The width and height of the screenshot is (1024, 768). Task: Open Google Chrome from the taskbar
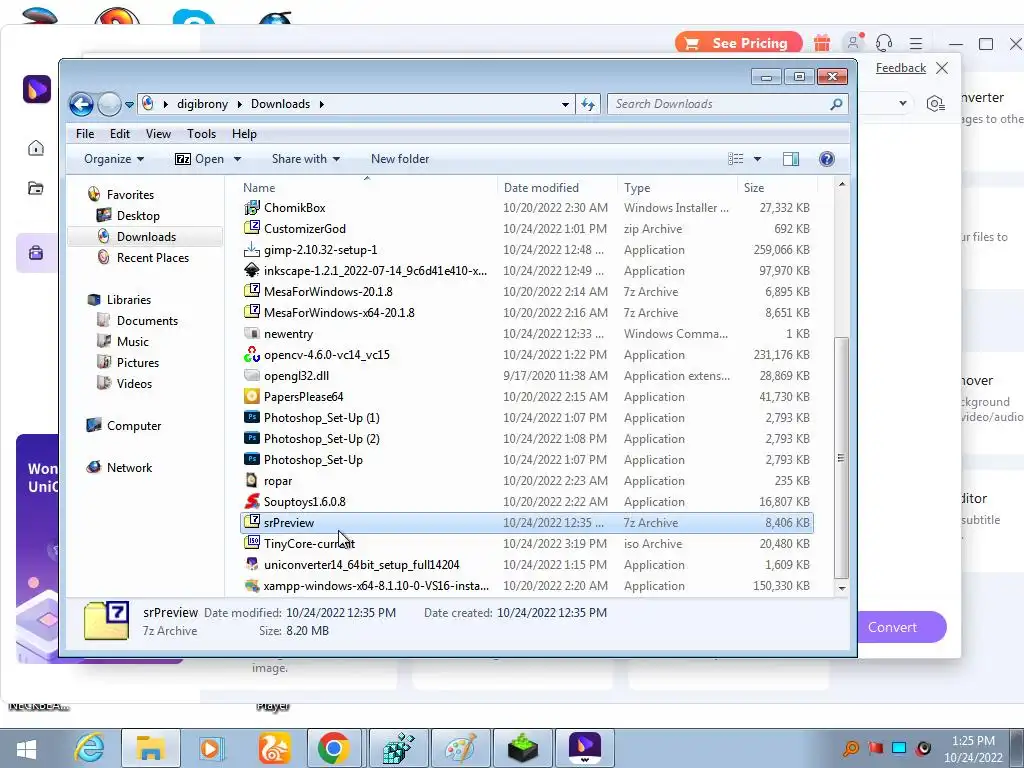(334, 748)
